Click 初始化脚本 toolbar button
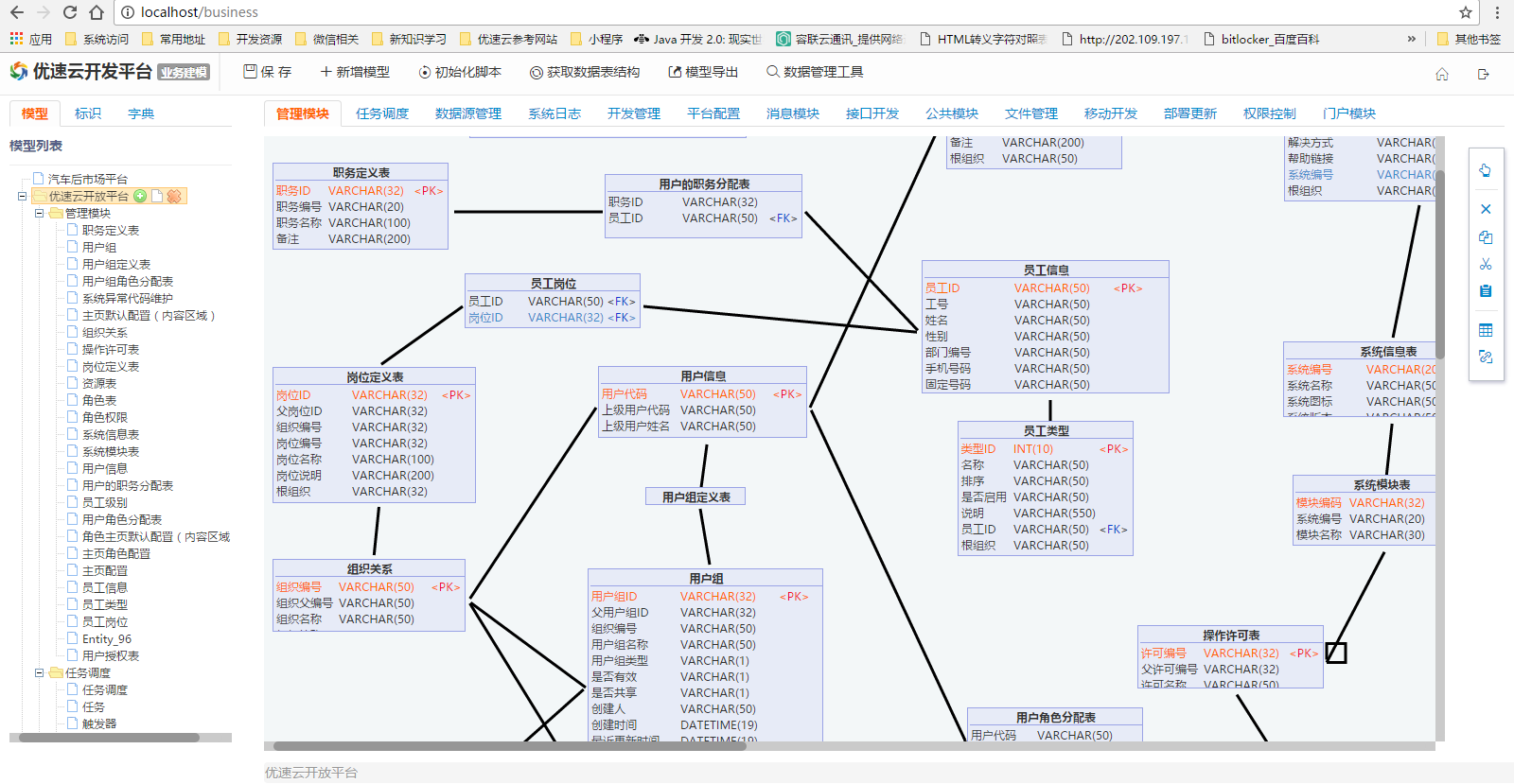The height and width of the screenshot is (784, 1514). 460,72
